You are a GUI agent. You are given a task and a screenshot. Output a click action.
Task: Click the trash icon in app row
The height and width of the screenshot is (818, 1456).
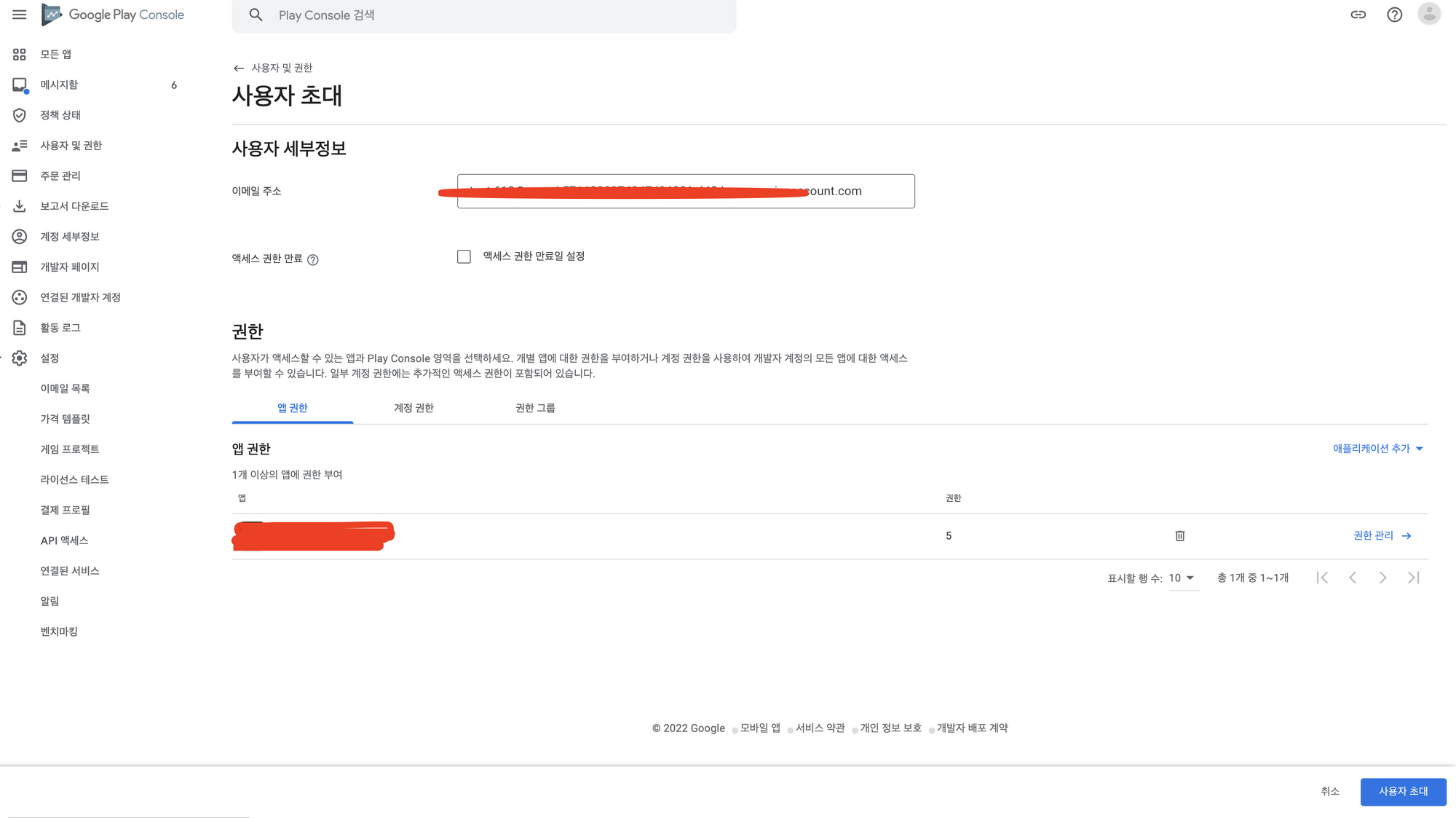click(1179, 536)
